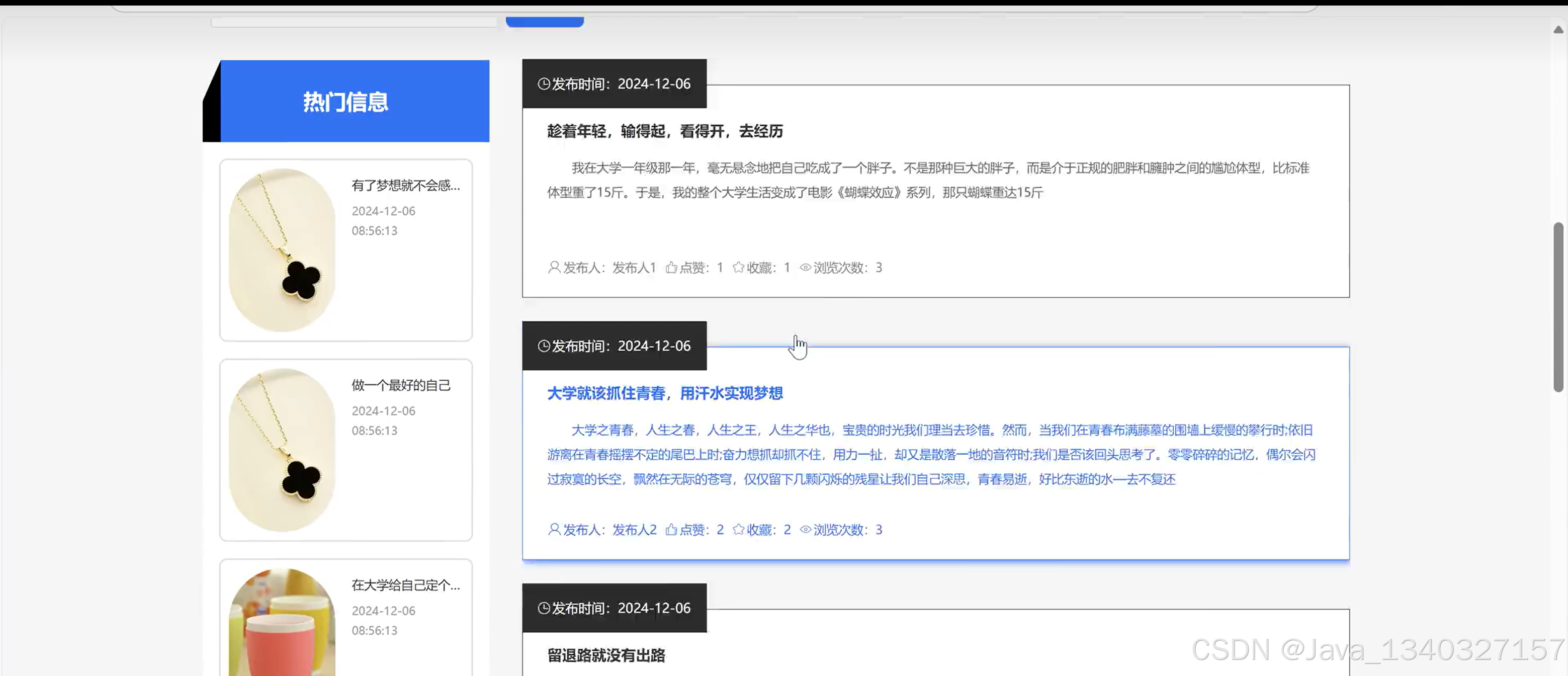This screenshot has height=676, width=1568.
Task: Click the star favorite icon next to 收藏: 2
Action: [738, 529]
